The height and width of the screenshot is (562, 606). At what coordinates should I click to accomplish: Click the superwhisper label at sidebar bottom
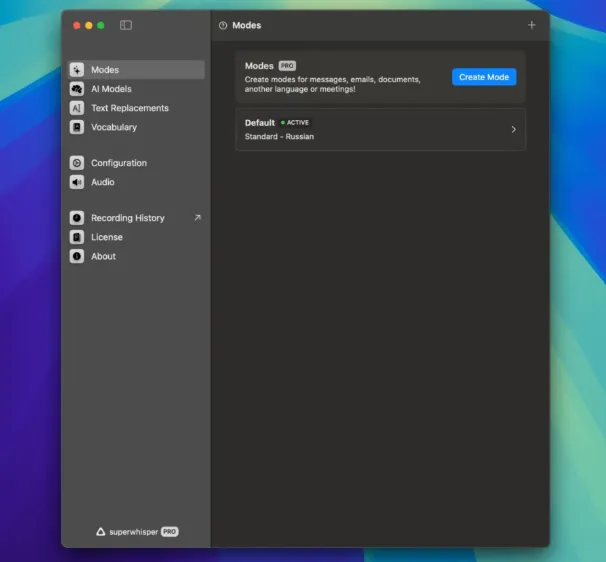point(134,532)
